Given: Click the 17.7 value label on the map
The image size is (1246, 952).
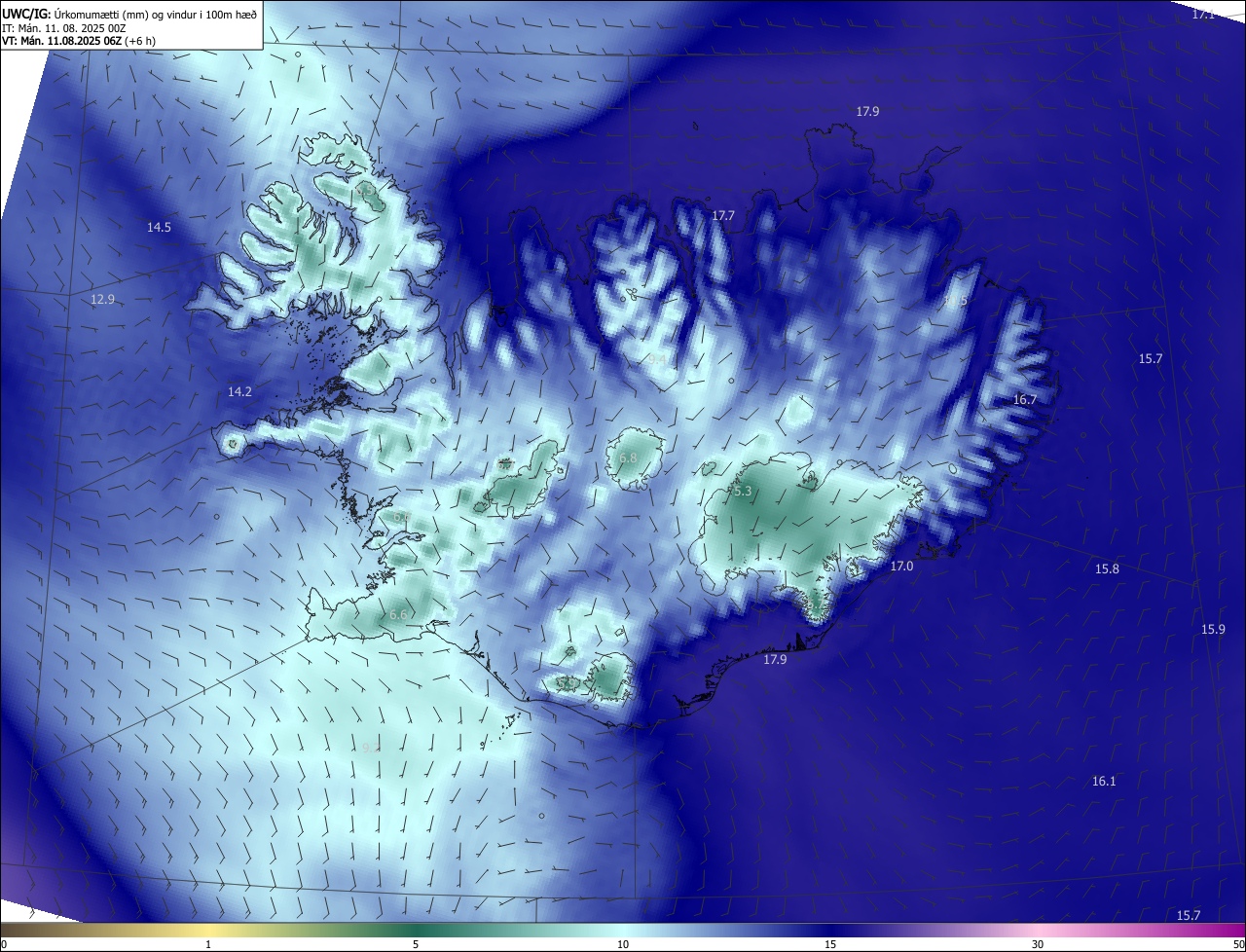Looking at the screenshot, I should 723,215.
